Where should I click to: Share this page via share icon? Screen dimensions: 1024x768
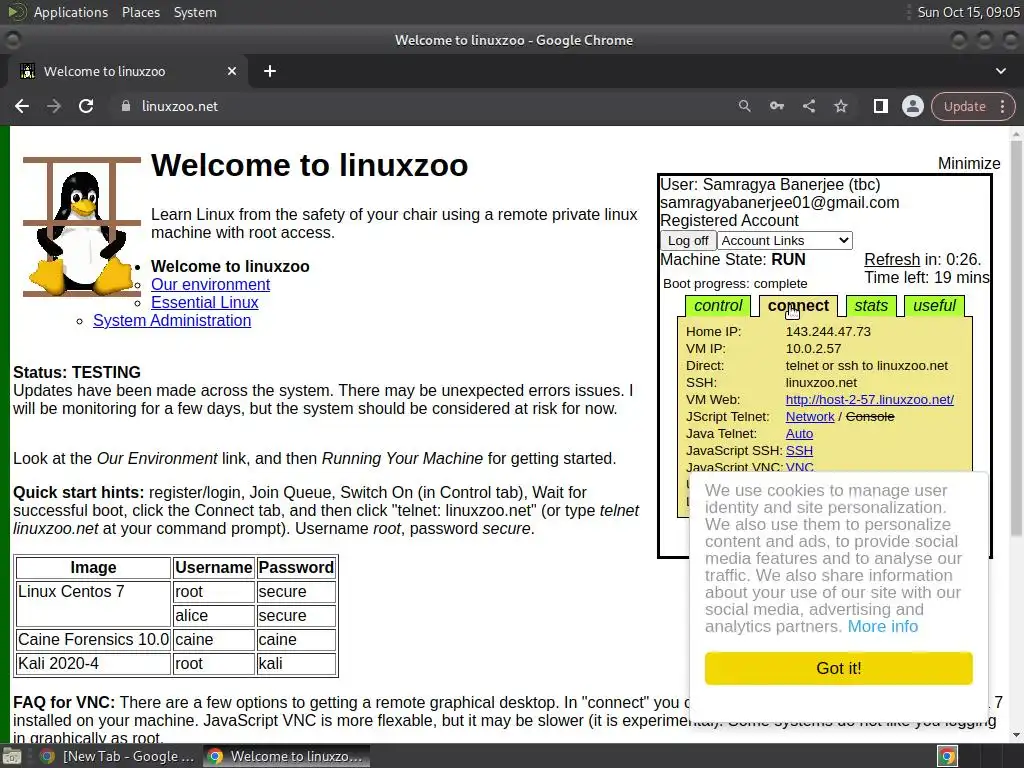pyautogui.click(x=809, y=106)
